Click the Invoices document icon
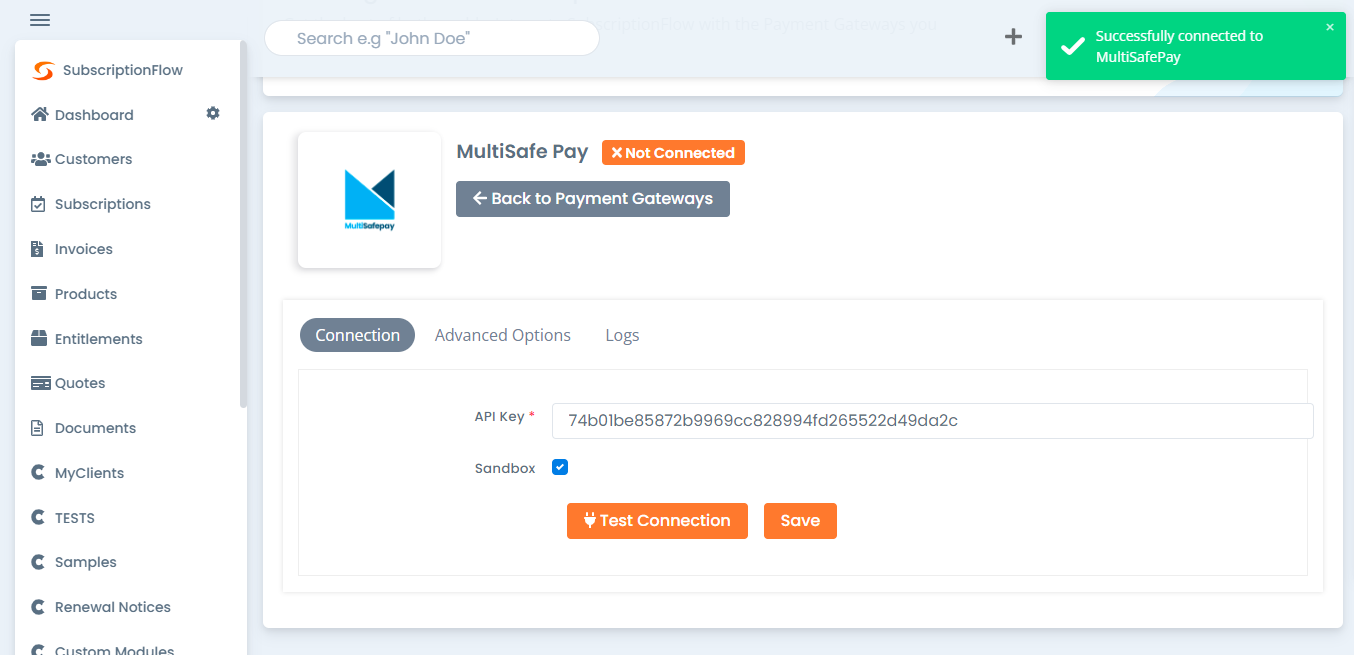The image size is (1354, 655). pos(38,249)
